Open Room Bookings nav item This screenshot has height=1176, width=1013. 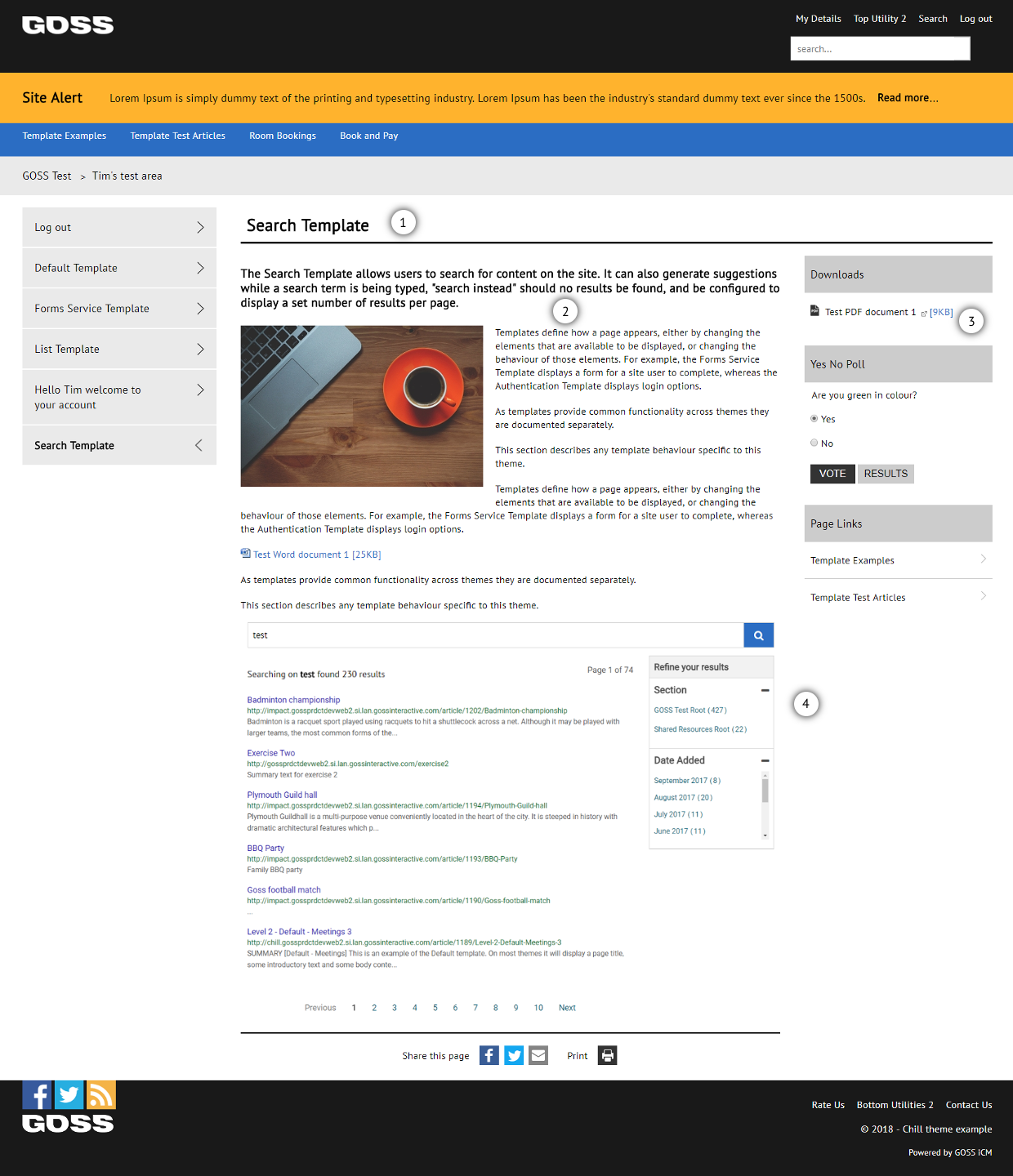pos(283,136)
